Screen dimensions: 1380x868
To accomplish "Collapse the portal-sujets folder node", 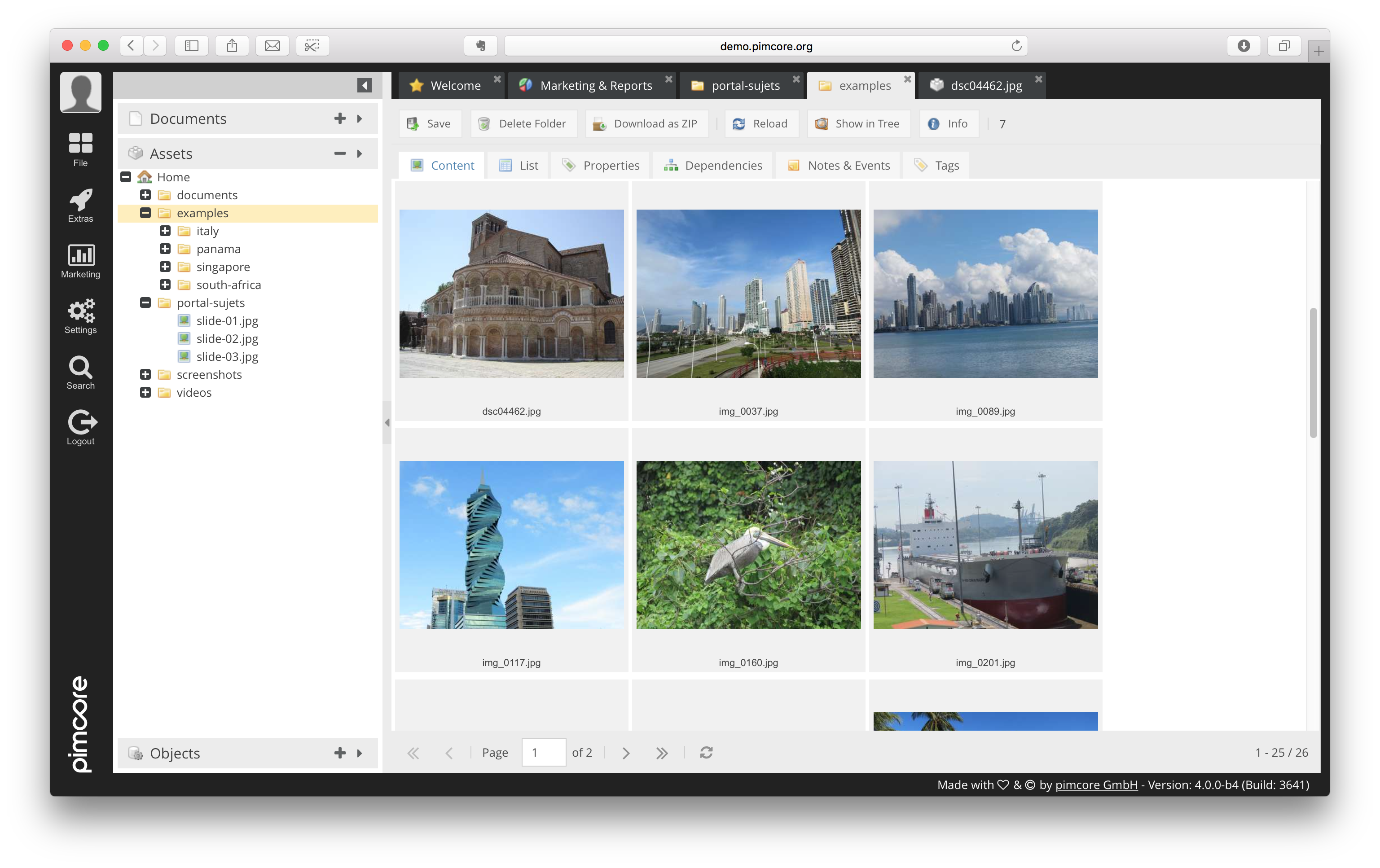I will [145, 302].
